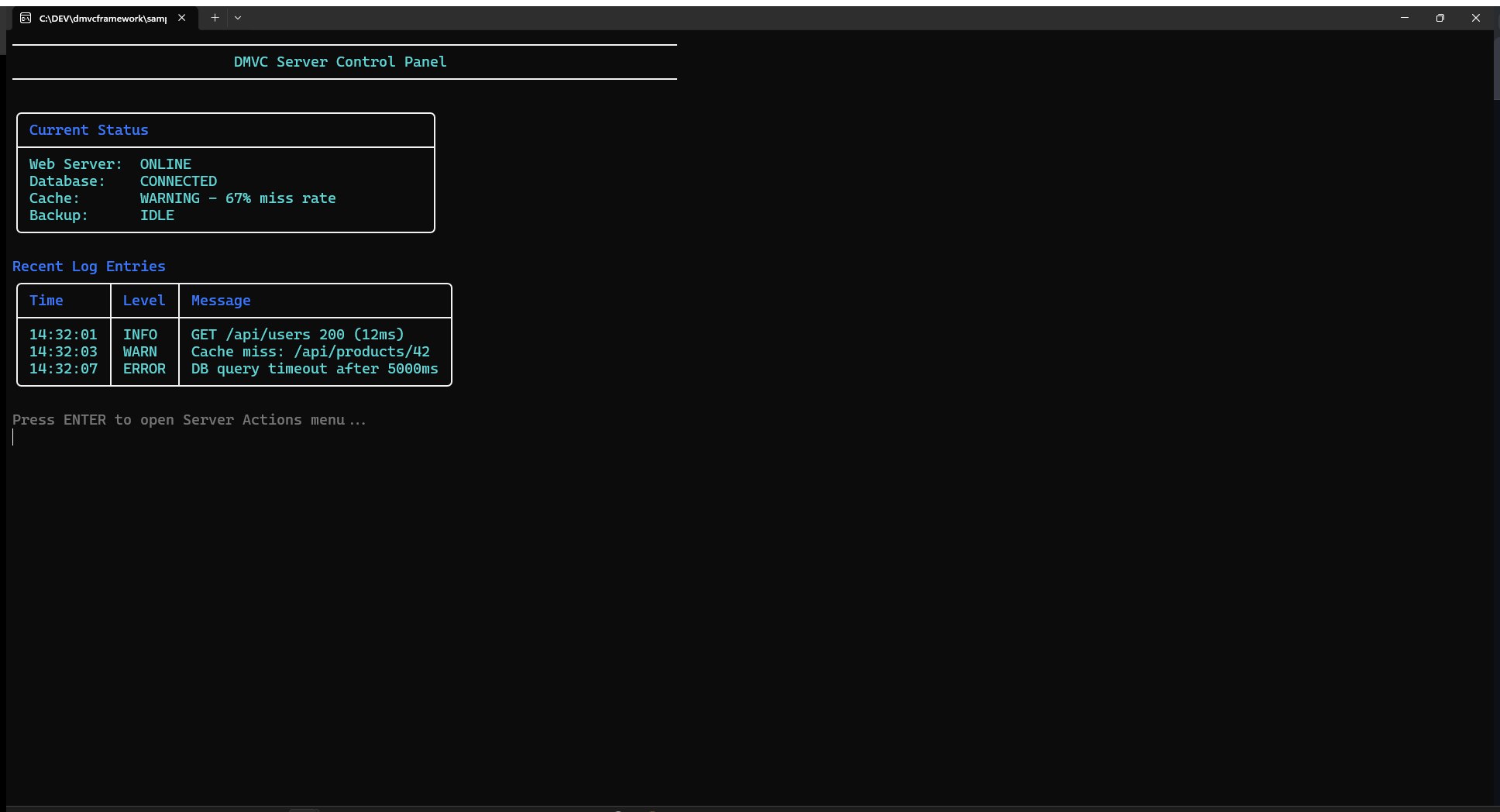Screen dimensions: 1500x812
Task: Click the Cache miss /api/products/42 message
Action: tap(311, 352)
